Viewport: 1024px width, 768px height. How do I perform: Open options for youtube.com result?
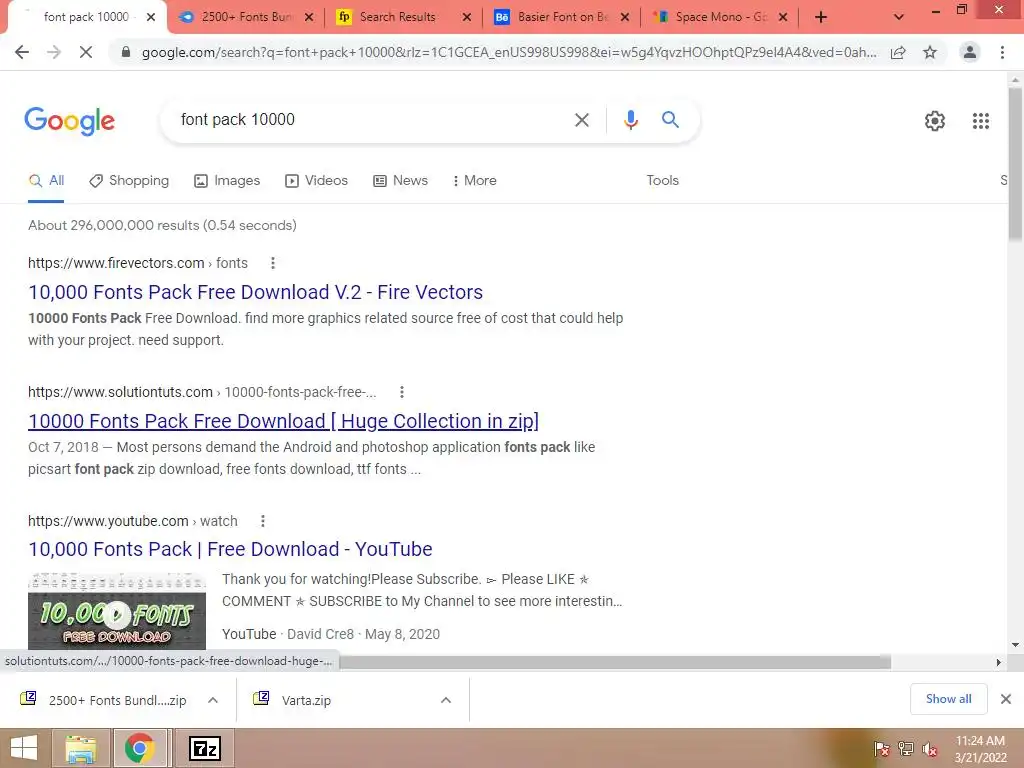(x=263, y=521)
